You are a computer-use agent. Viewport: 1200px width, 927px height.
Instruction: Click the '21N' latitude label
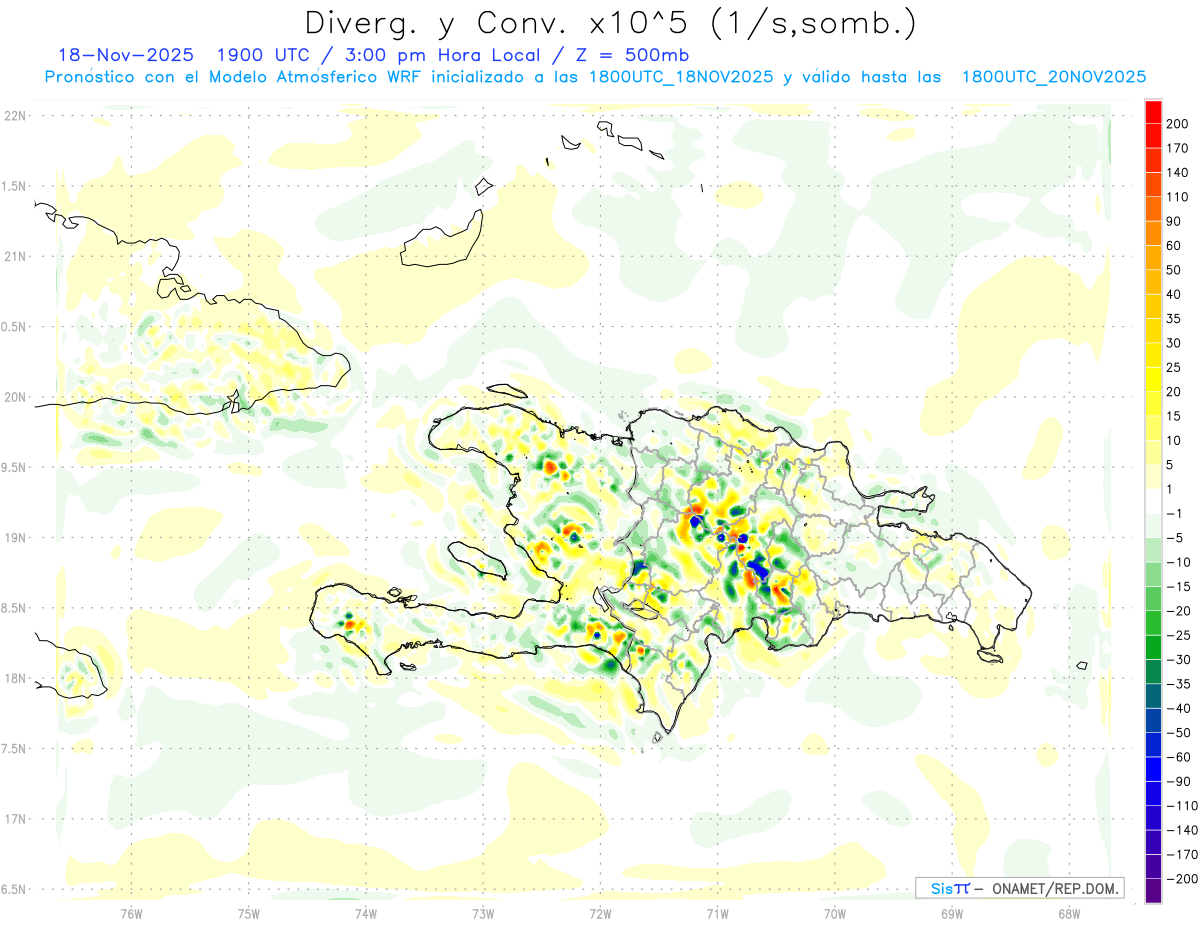tap(14, 256)
